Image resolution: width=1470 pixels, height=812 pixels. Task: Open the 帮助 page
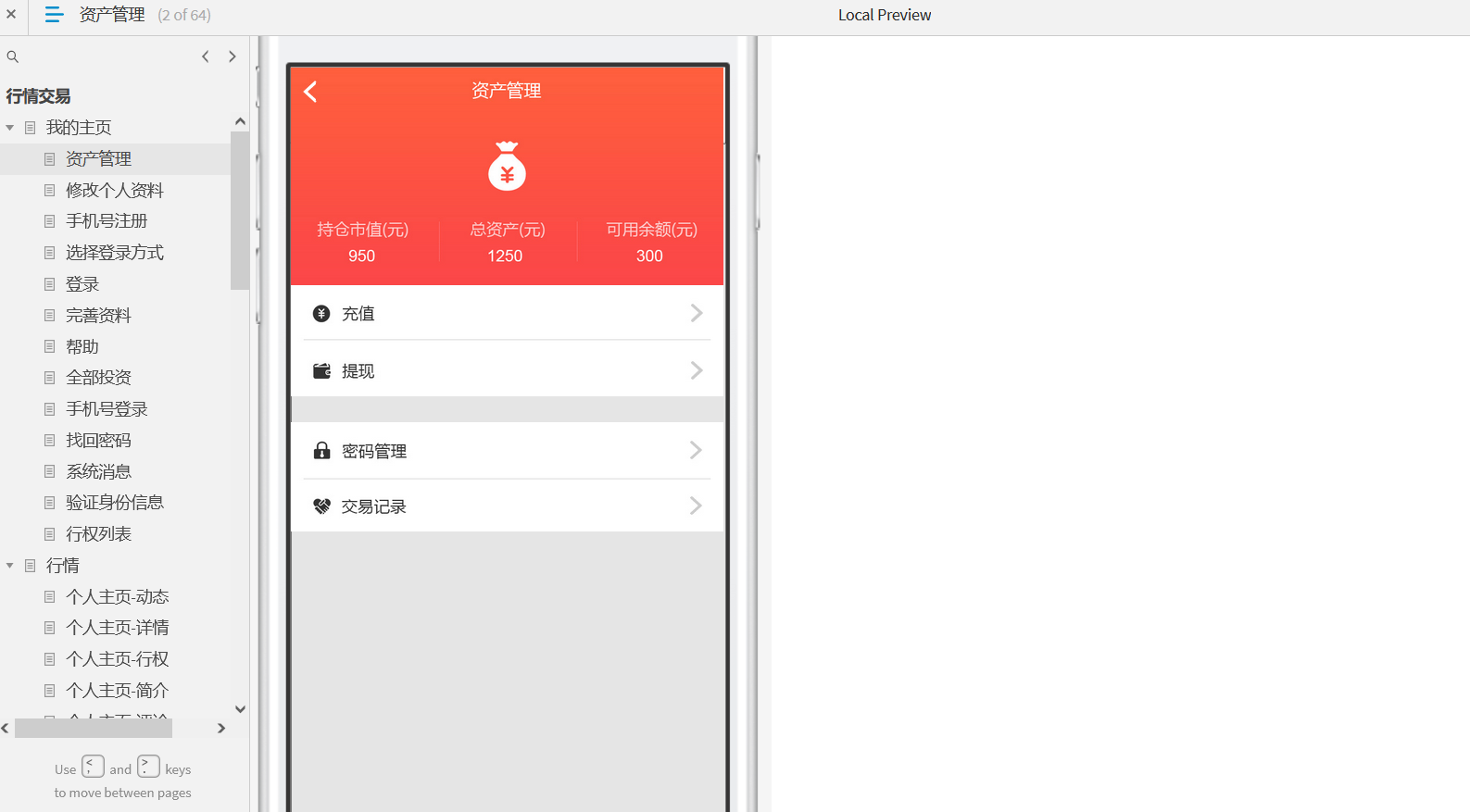(82, 347)
